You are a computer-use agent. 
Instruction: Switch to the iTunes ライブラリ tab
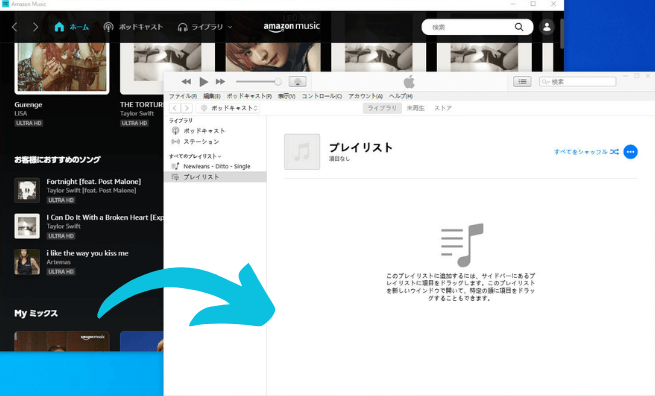point(382,108)
